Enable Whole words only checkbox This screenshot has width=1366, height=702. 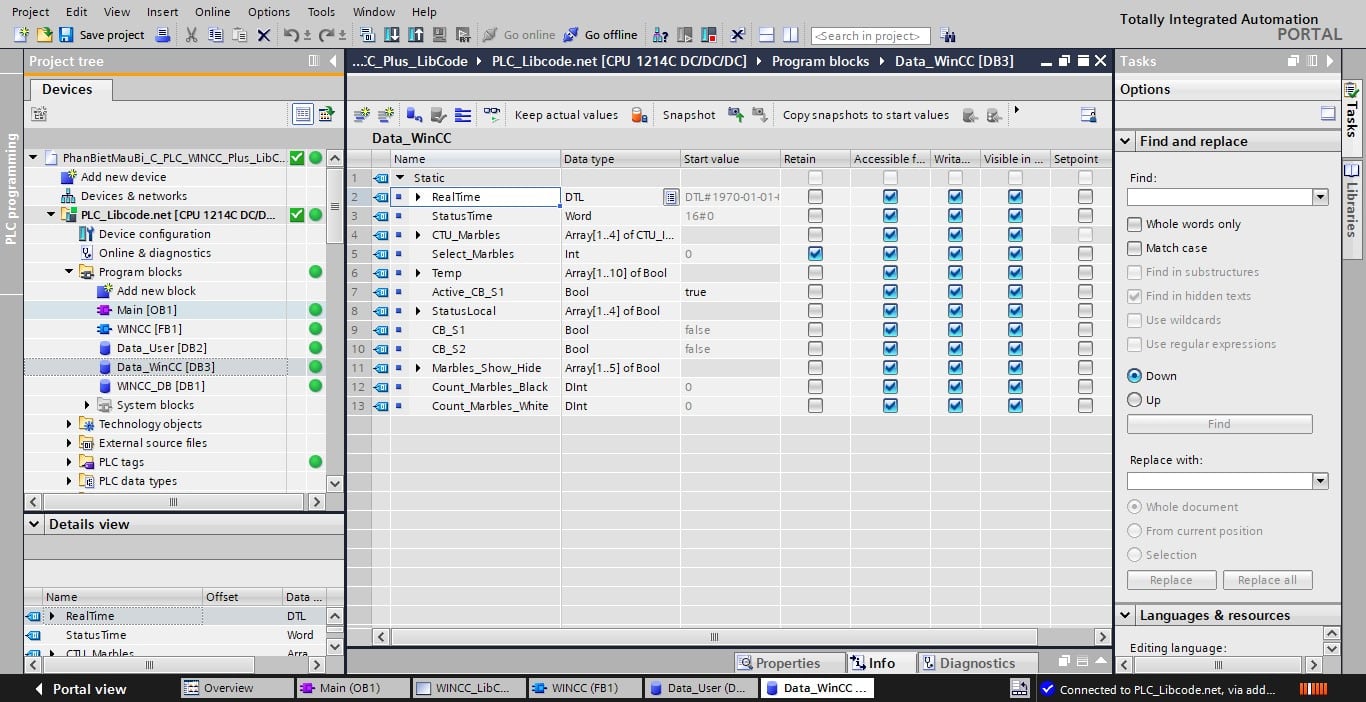[x=1134, y=224]
